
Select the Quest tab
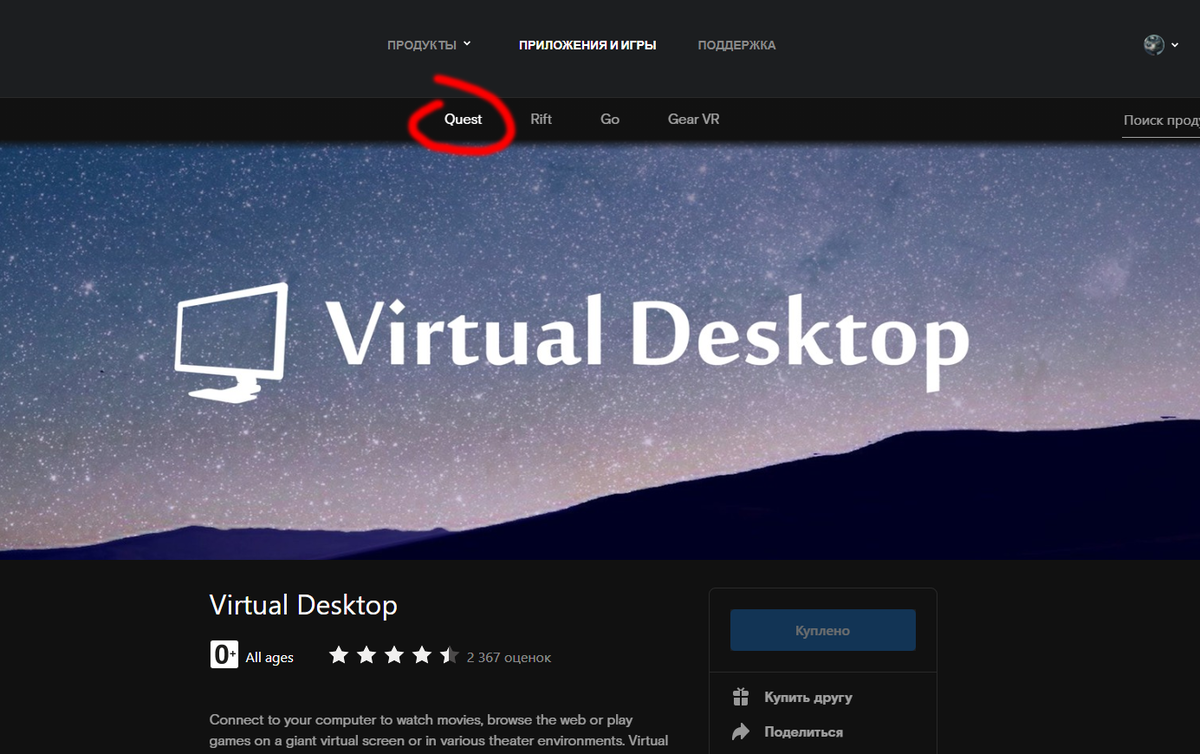click(x=463, y=119)
